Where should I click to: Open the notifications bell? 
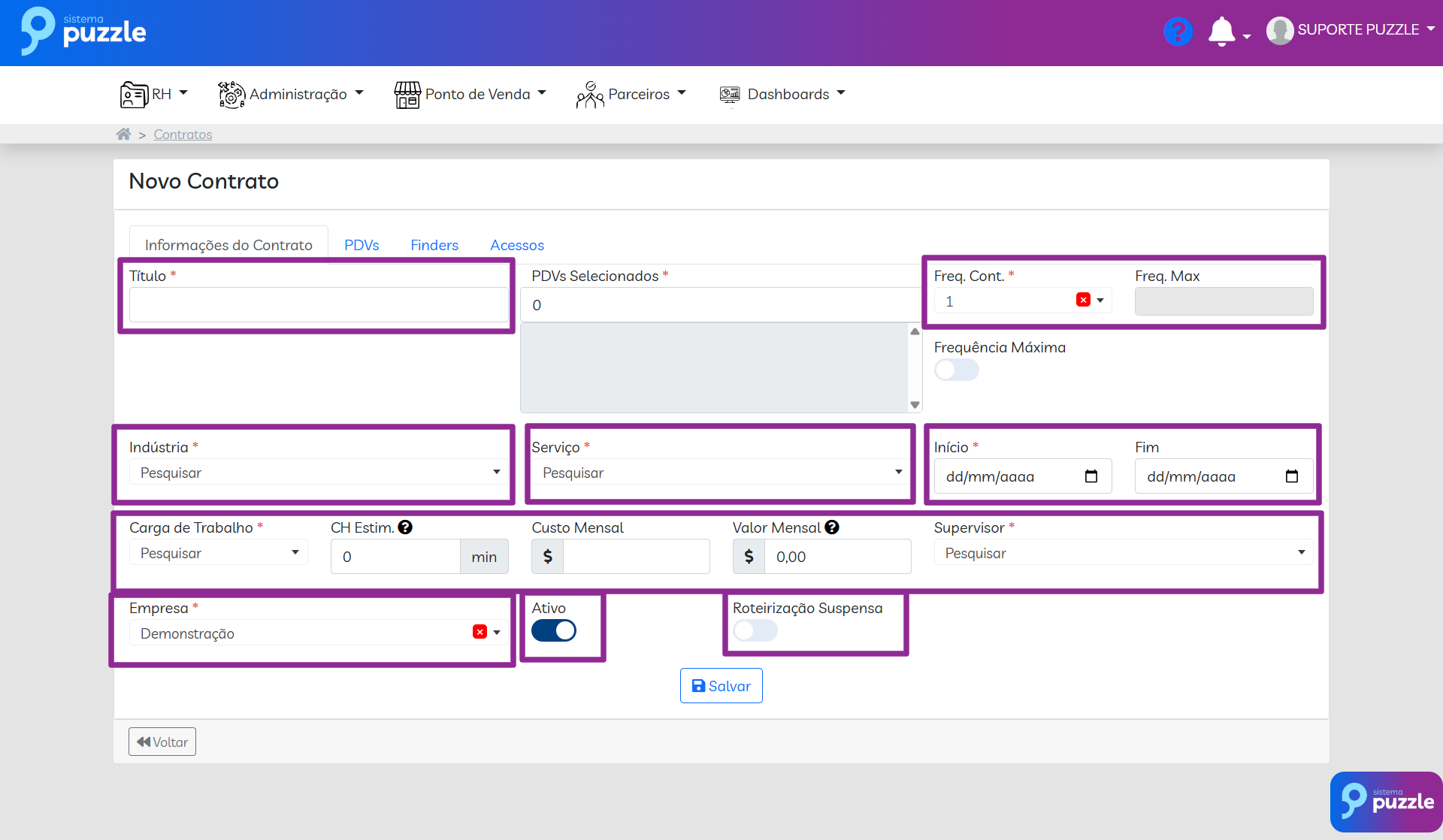(1221, 32)
